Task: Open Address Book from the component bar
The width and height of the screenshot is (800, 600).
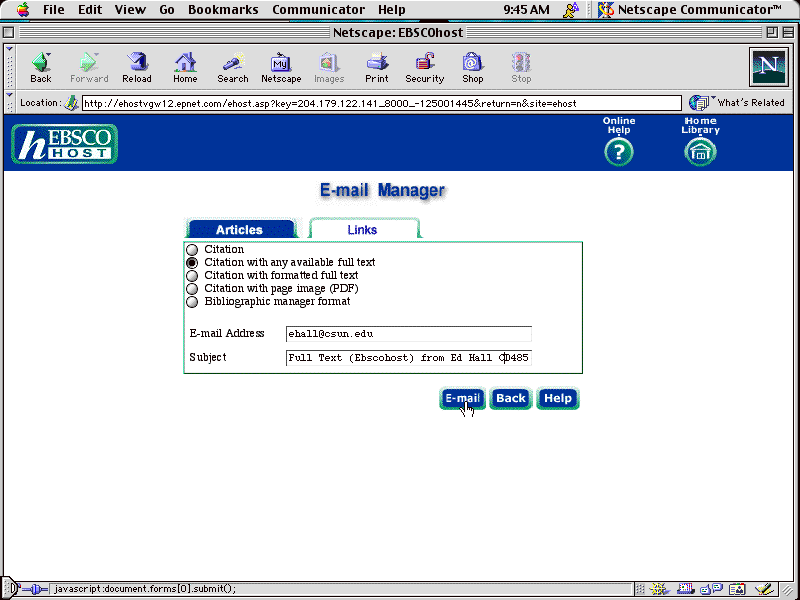Action: click(737, 589)
